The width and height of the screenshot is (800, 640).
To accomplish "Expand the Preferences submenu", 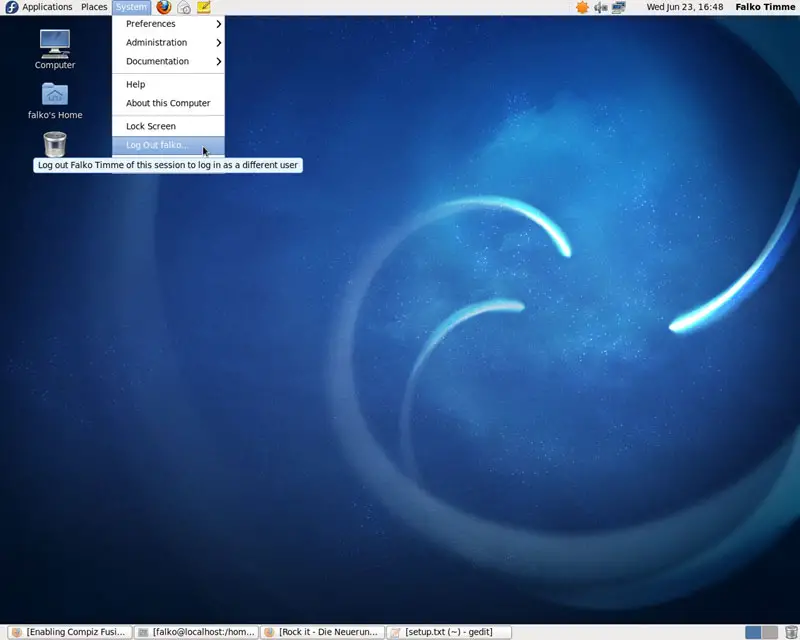I will click(168, 24).
